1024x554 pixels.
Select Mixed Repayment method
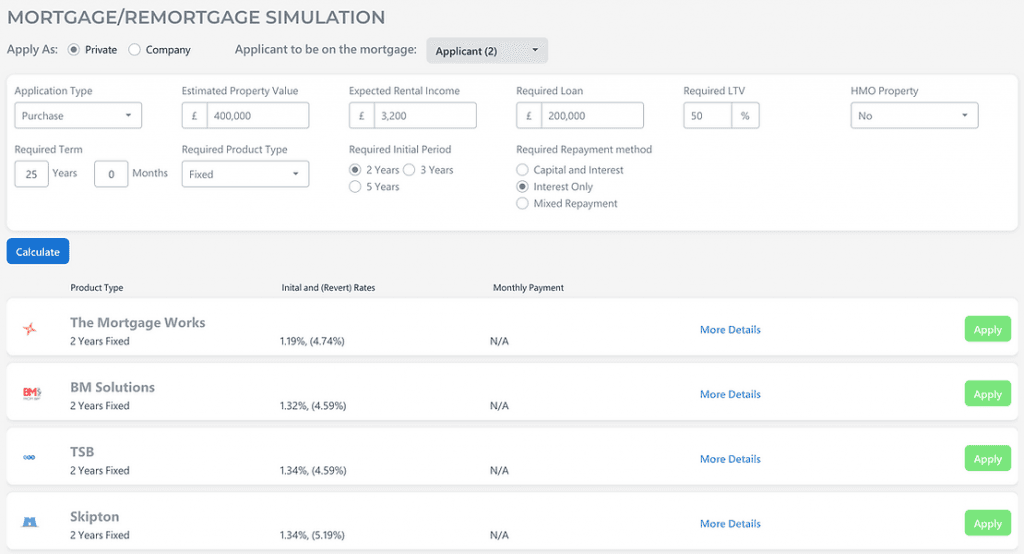pos(522,204)
